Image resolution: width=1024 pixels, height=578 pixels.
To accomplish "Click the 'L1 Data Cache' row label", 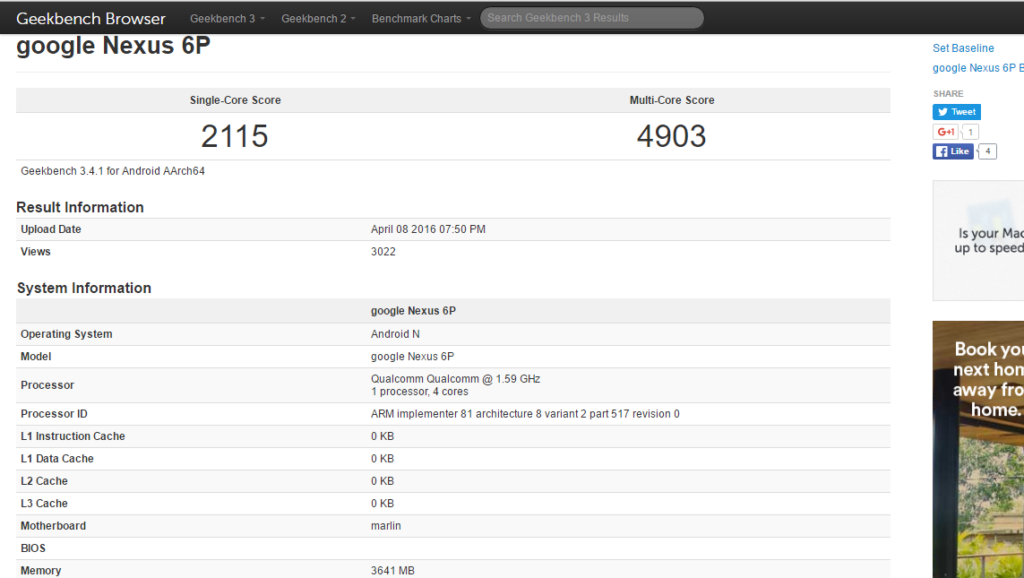I will 57,458.
